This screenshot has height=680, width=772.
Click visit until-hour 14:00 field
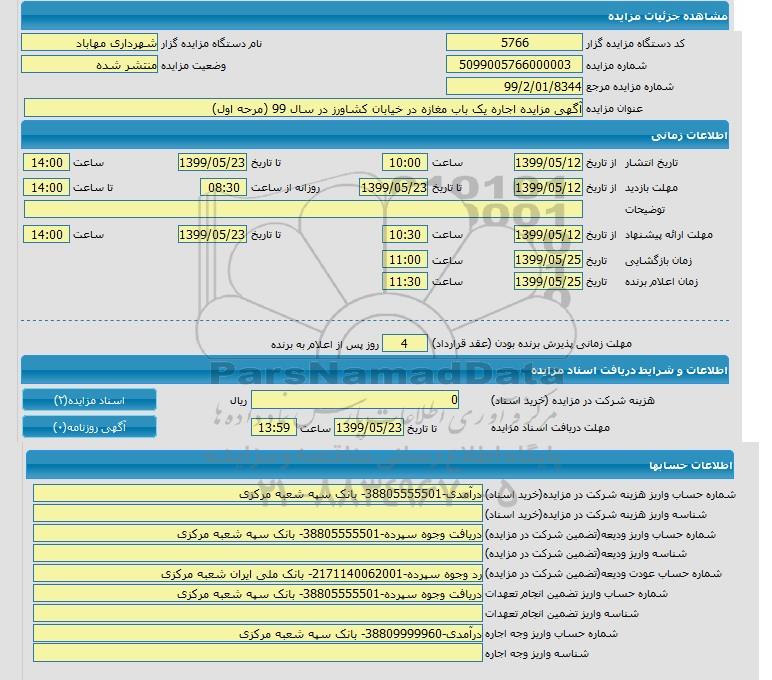[46, 187]
